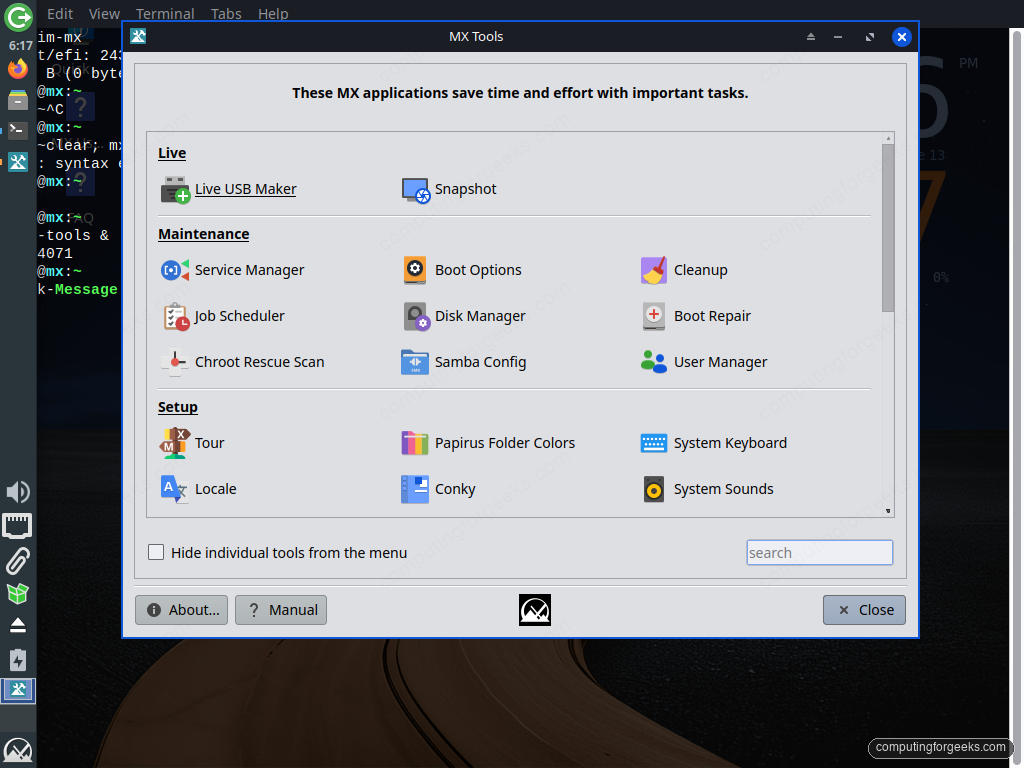Click the eject icon in side panel
This screenshot has width=1024, height=768.
point(18,626)
